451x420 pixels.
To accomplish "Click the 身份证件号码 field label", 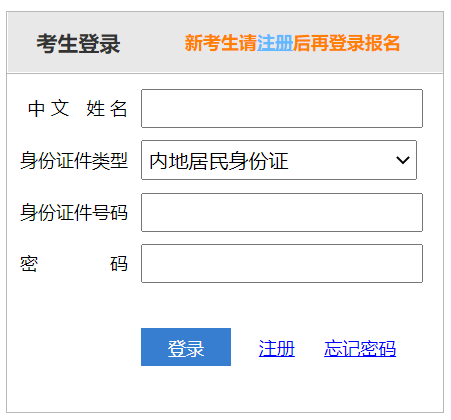I will click(74, 212).
